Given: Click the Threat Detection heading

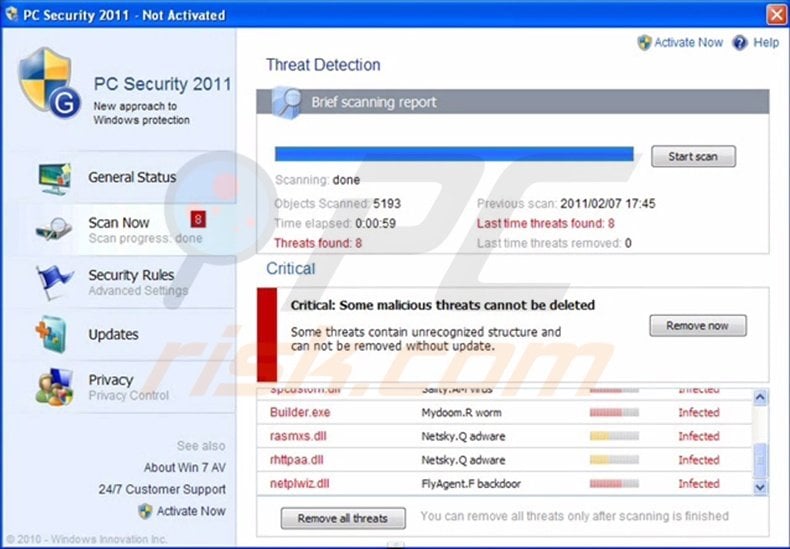Looking at the screenshot, I should click(x=323, y=65).
